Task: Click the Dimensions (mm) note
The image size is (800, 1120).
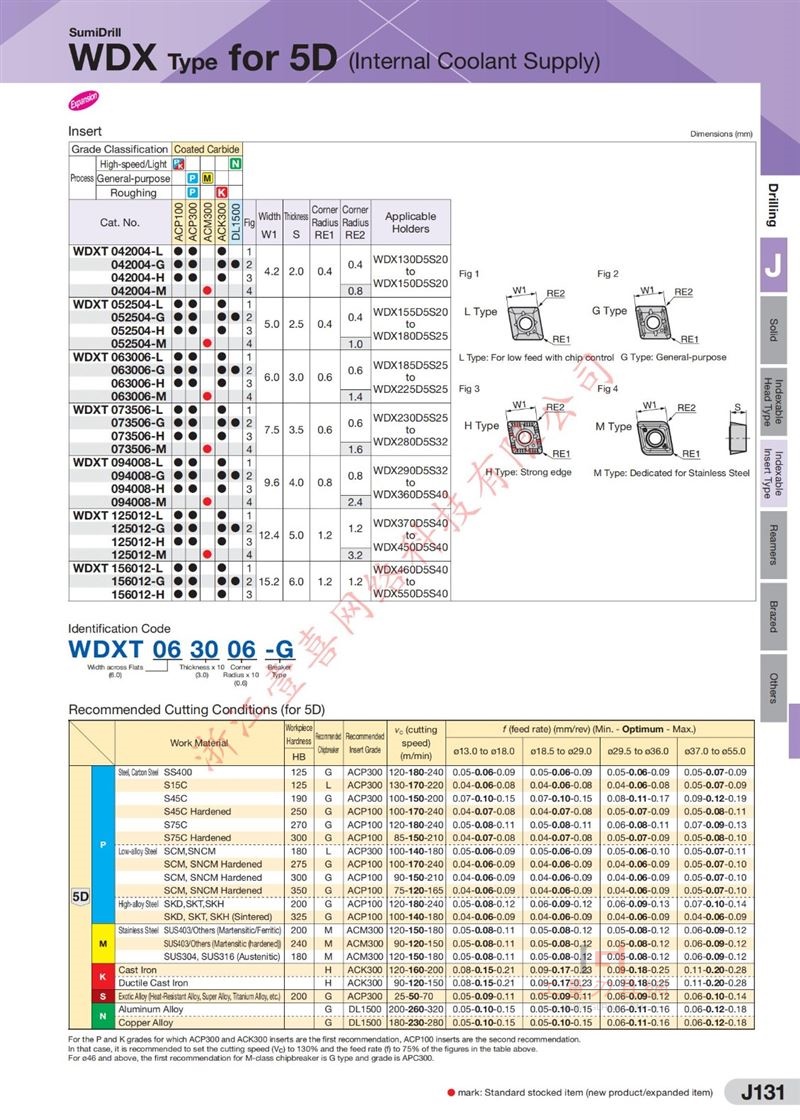Action: coord(721,134)
